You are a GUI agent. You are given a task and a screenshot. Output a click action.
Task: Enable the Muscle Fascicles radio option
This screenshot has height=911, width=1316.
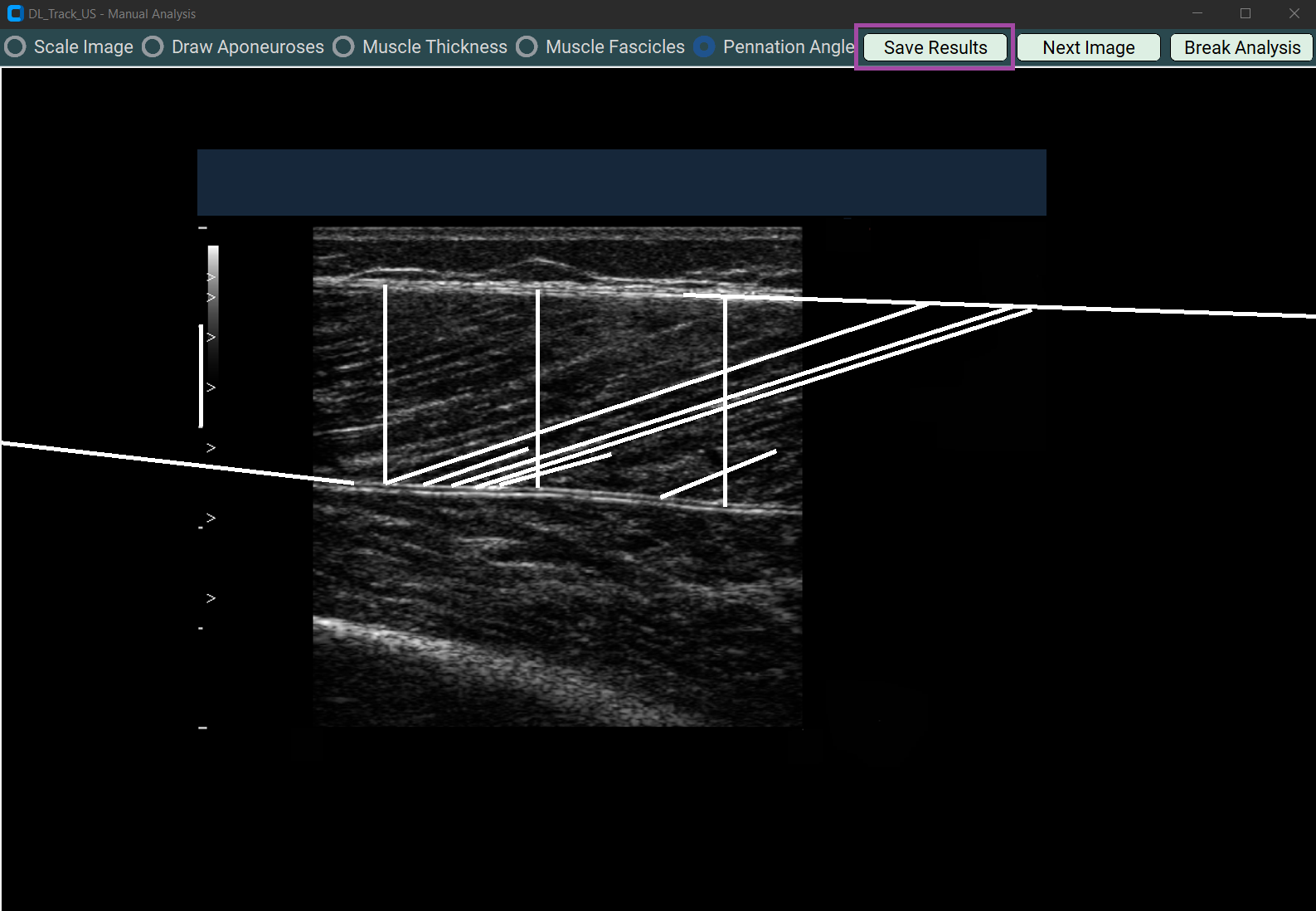click(527, 47)
